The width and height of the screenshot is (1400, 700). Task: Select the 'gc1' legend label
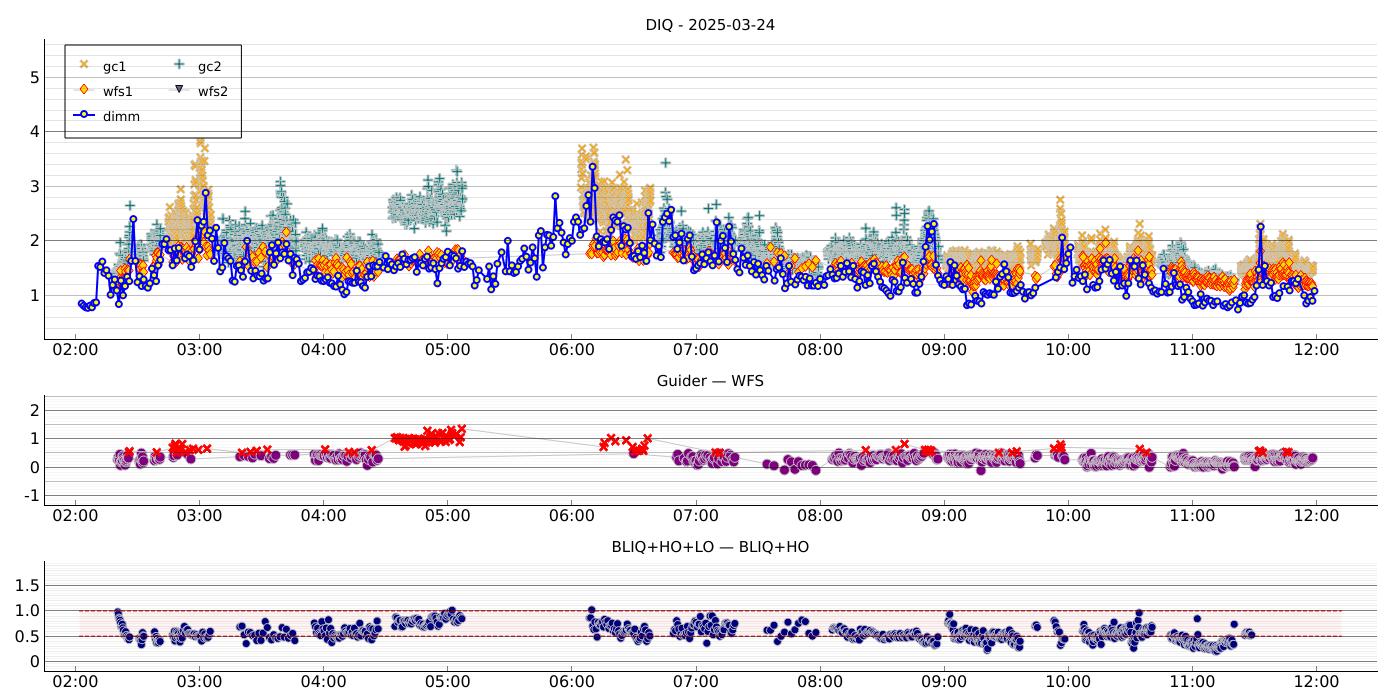click(114, 67)
